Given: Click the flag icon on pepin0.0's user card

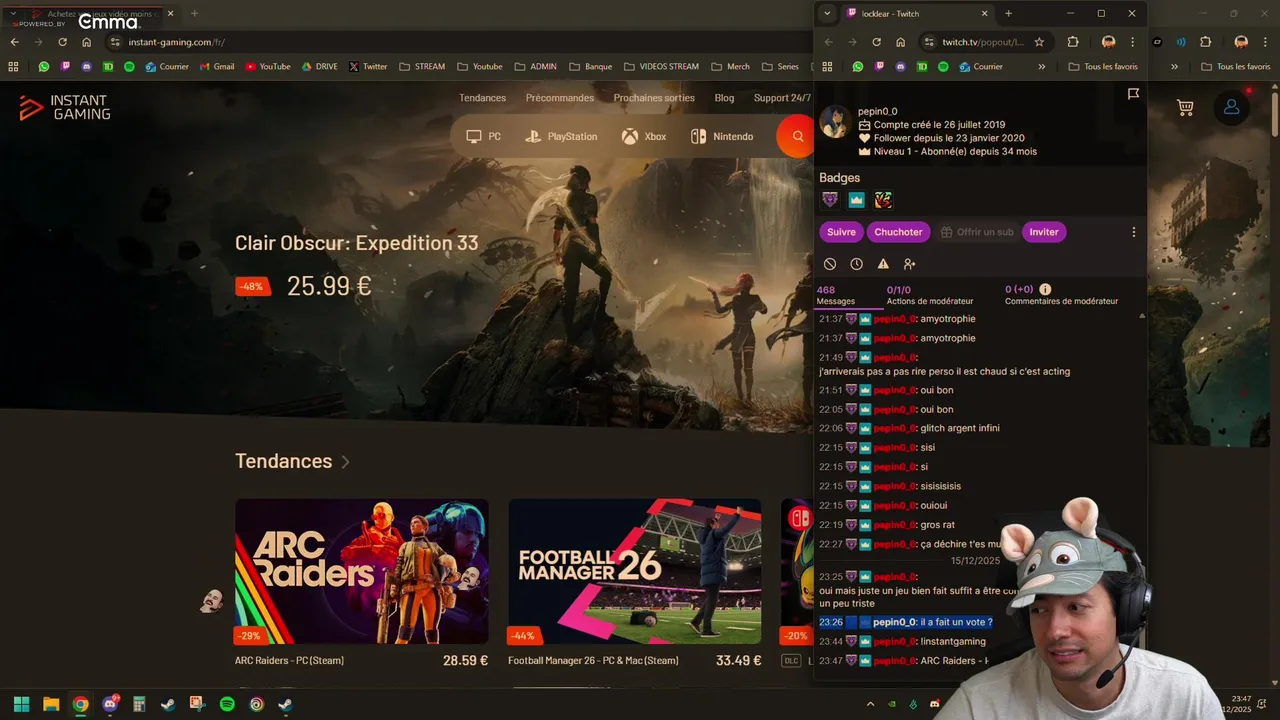Looking at the screenshot, I should (1133, 94).
